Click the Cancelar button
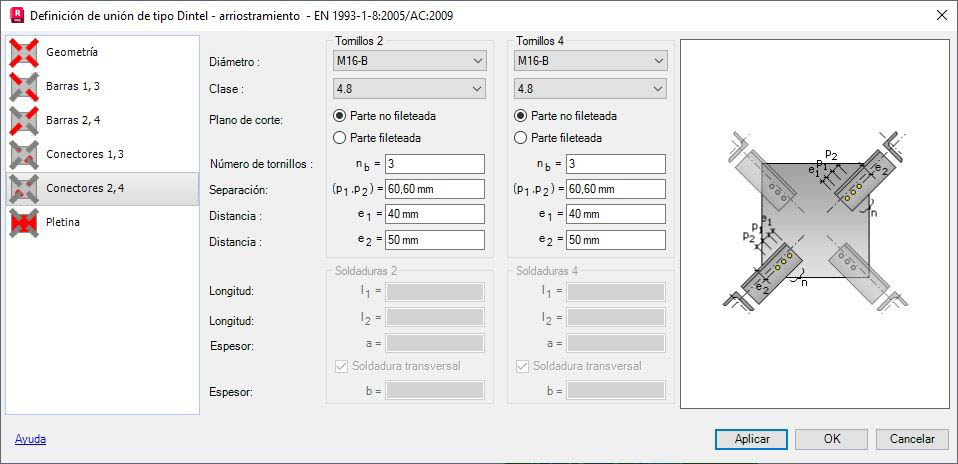This screenshot has height=464, width=958. pyautogui.click(x=912, y=439)
